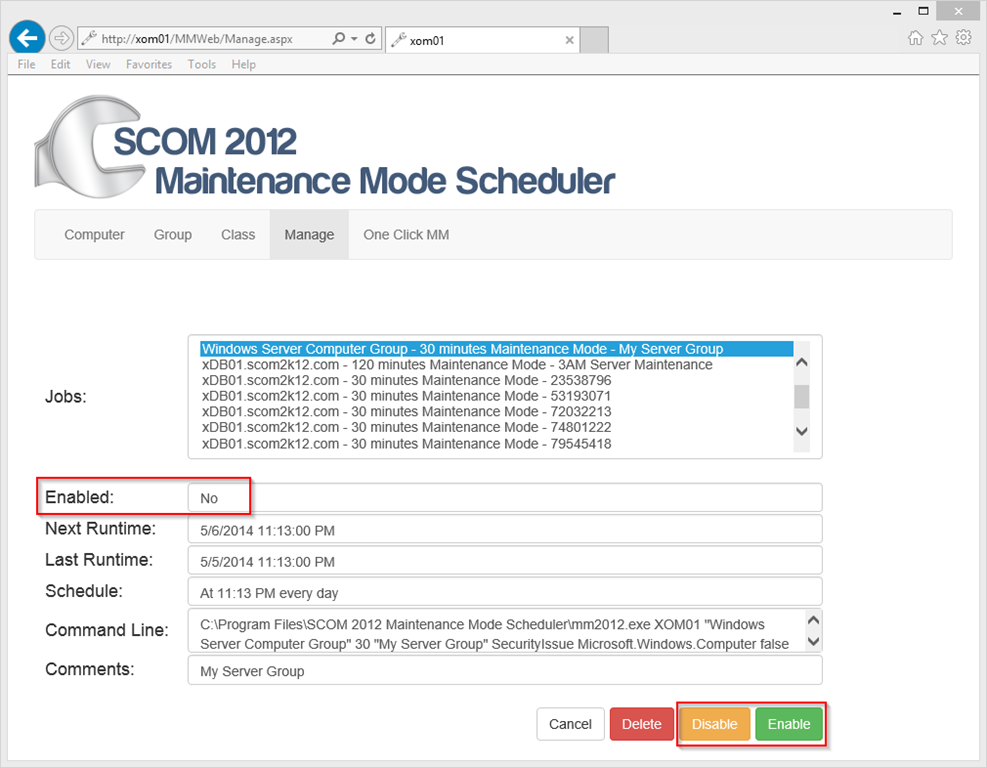Minimize the browser window
The image size is (987, 768).
[x=897, y=12]
